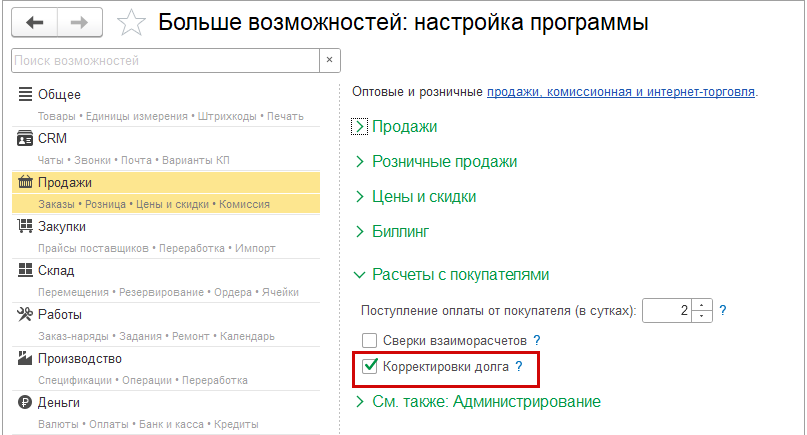This screenshot has width=807, height=435.
Task: Add page to favorites with star icon
Action: (131, 23)
